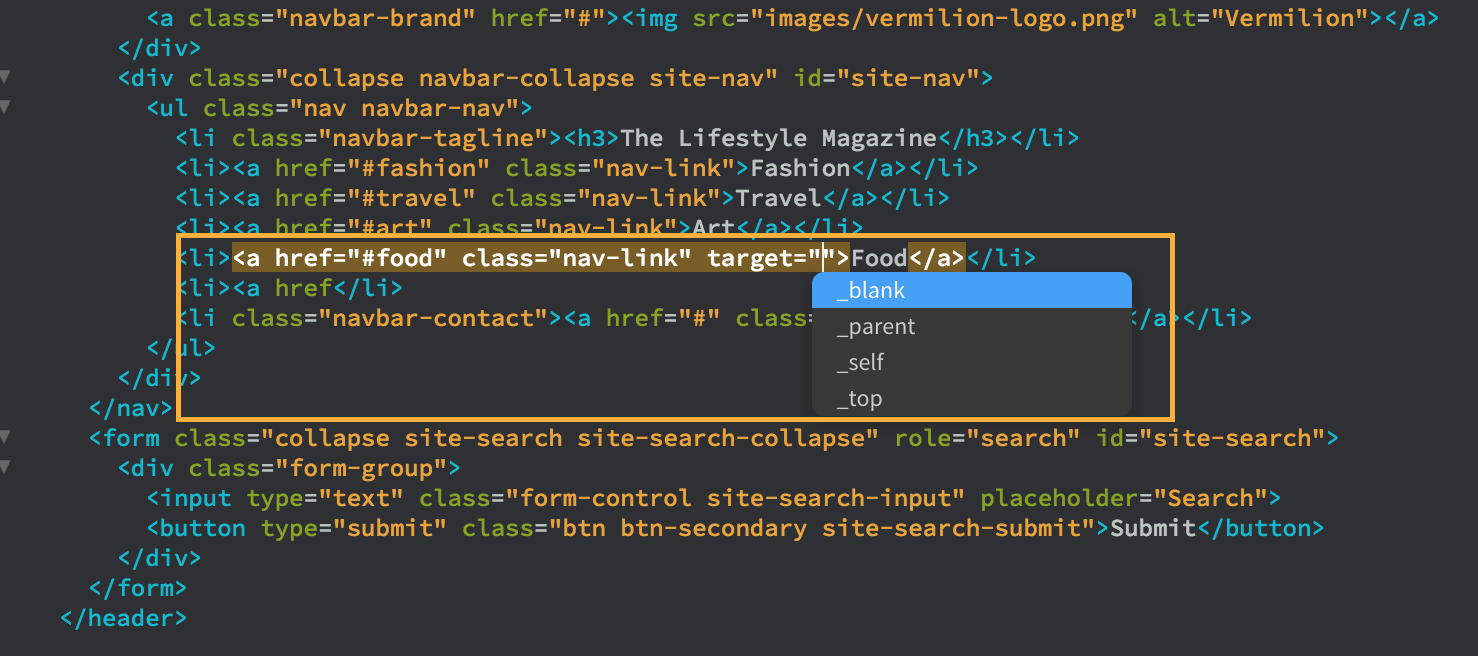The width and height of the screenshot is (1478, 656).
Task: Click the Search placeholder text in the input tag
Action: (x=1212, y=497)
